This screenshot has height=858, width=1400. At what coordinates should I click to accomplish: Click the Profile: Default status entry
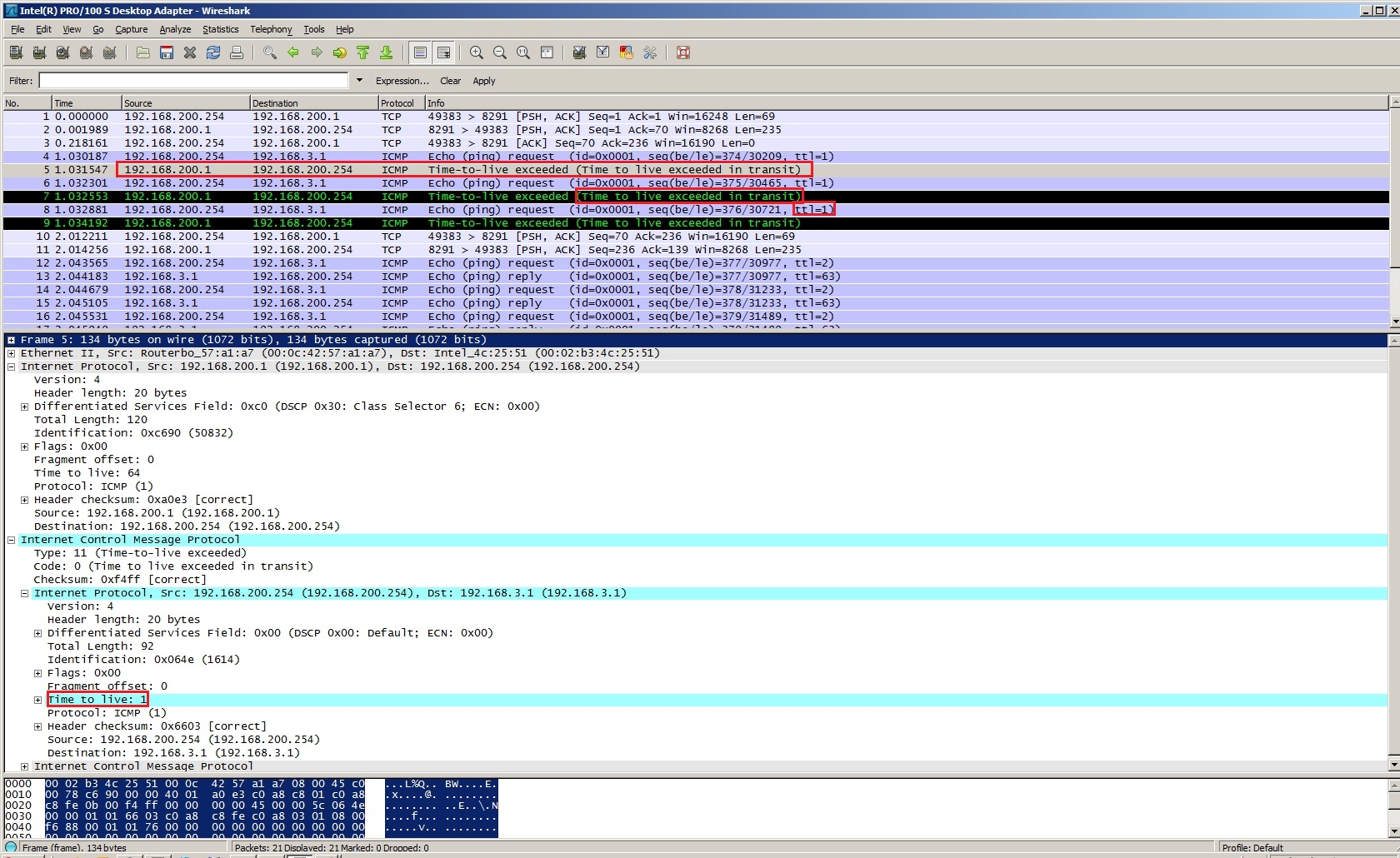[1252, 847]
